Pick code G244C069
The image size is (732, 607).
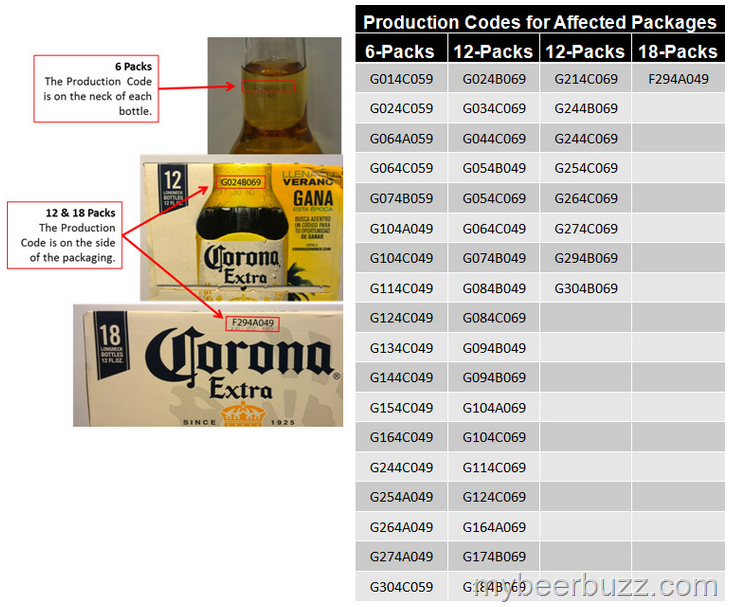pyautogui.click(x=586, y=139)
